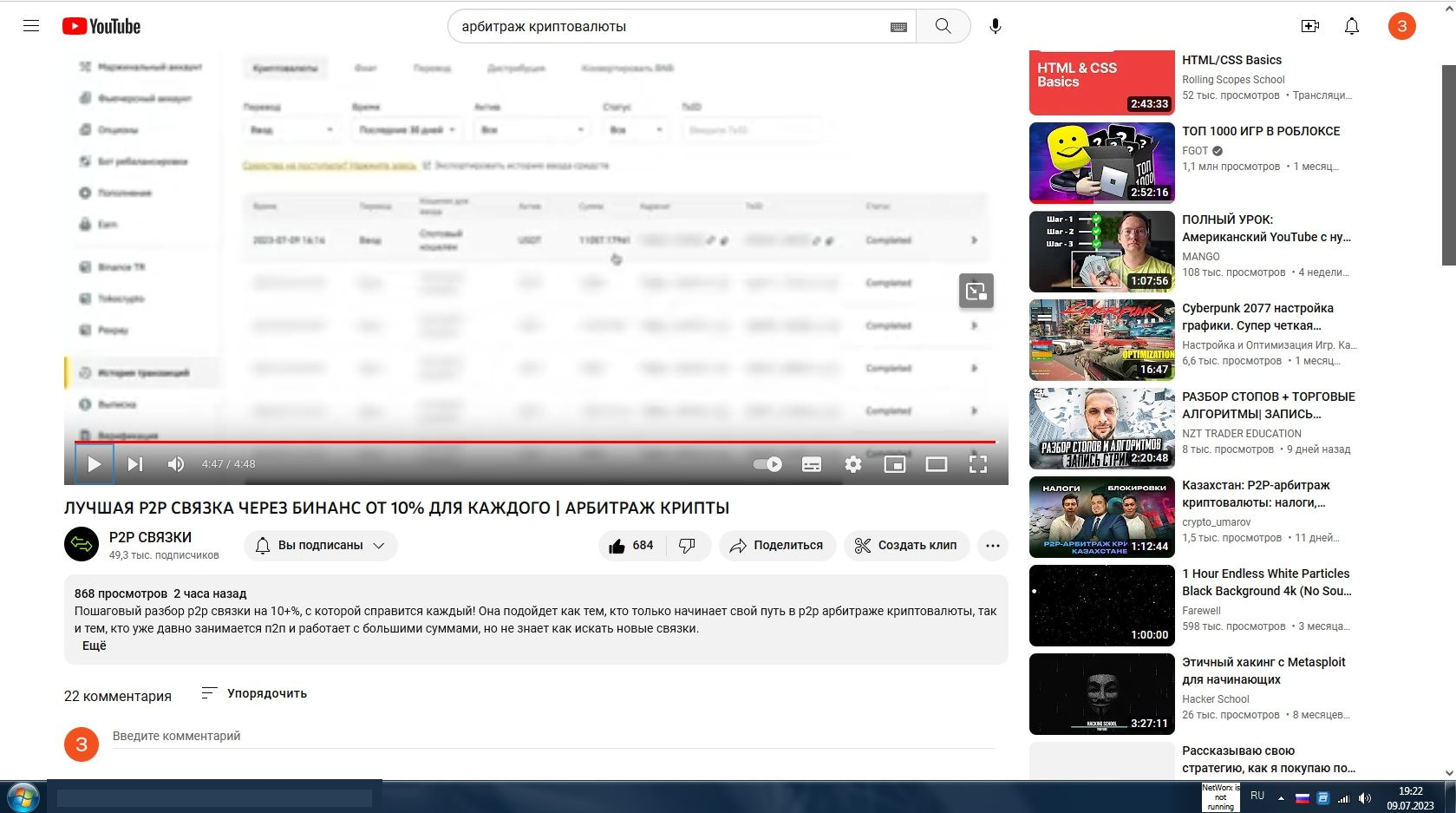This screenshot has height=813, width=1456.
Task: Open Этичный хакинг с Metasploit thumbnail
Action: click(x=1101, y=694)
